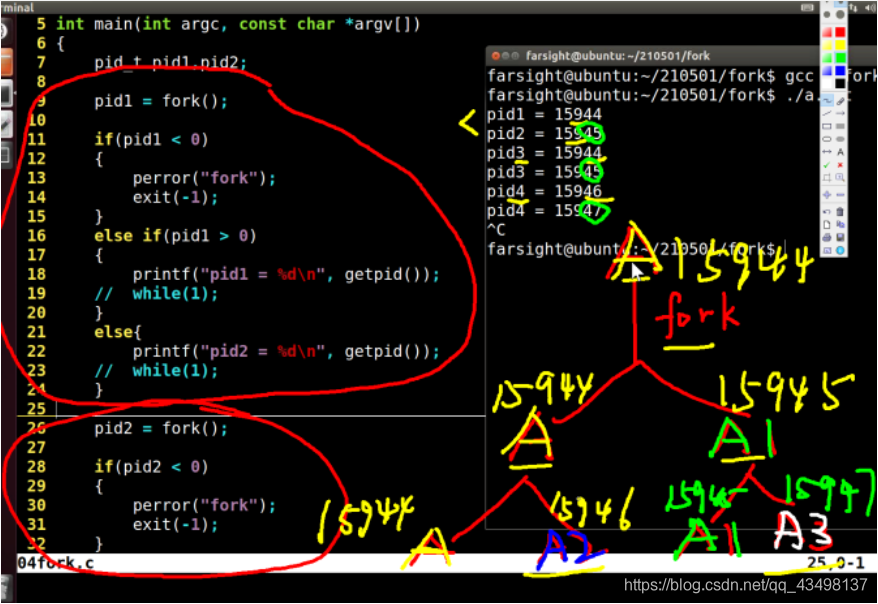
Task: Pick the solid yellow color swatch
Action: point(840,45)
